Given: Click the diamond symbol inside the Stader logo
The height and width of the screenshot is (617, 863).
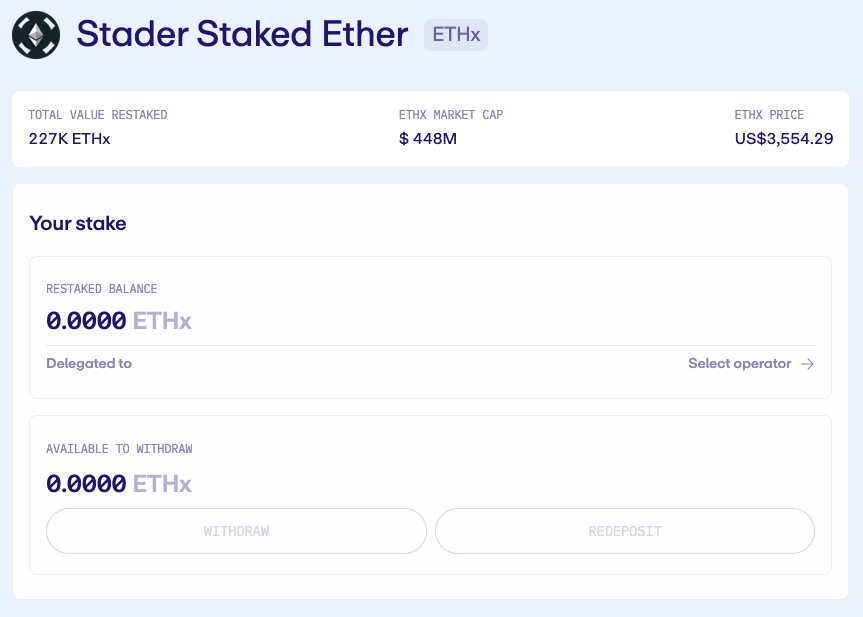Looking at the screenshot, I should coord(35,34).
